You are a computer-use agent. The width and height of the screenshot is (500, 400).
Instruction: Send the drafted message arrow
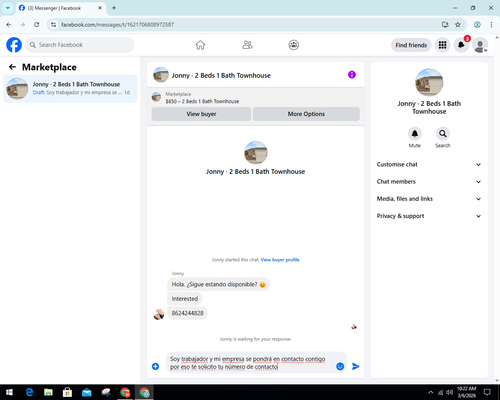[x=356, y=366]
